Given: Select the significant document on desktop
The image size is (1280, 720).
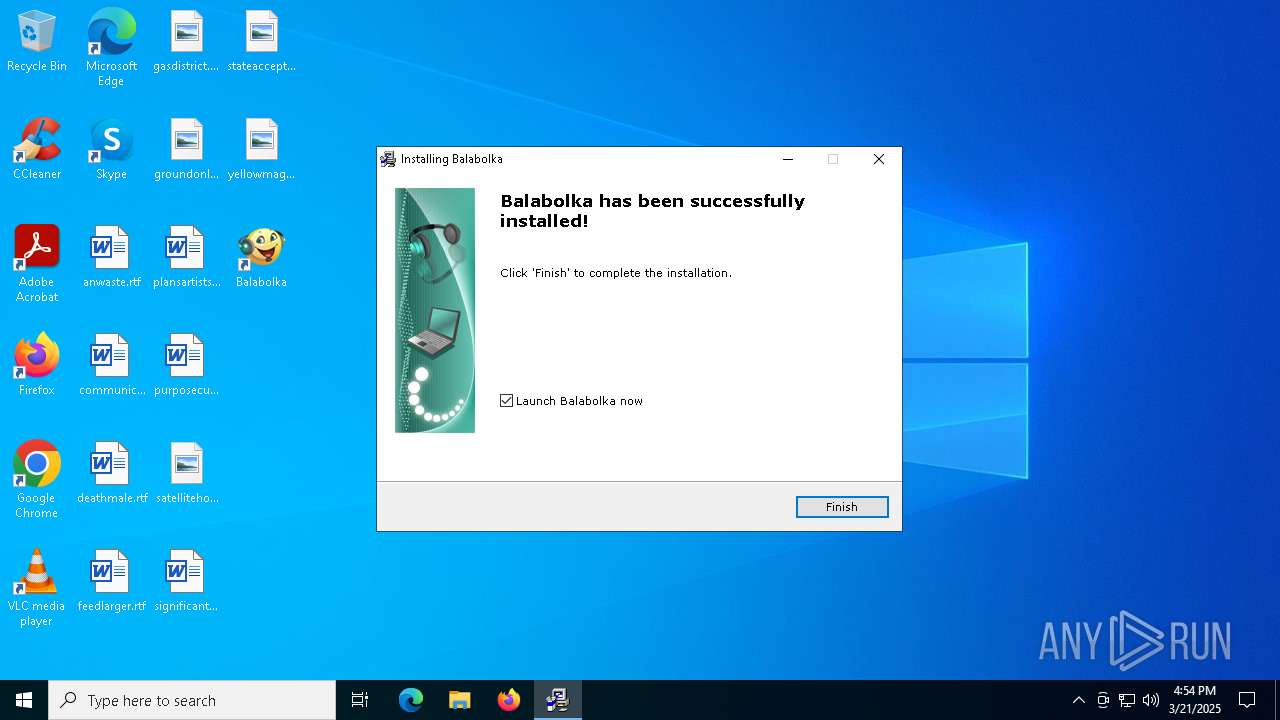Looking at the screenshot, I should tap(186, 582).
